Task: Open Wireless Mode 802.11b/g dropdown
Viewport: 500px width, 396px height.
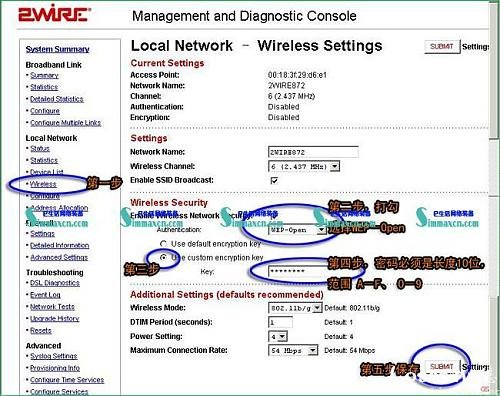Action: 295,308
